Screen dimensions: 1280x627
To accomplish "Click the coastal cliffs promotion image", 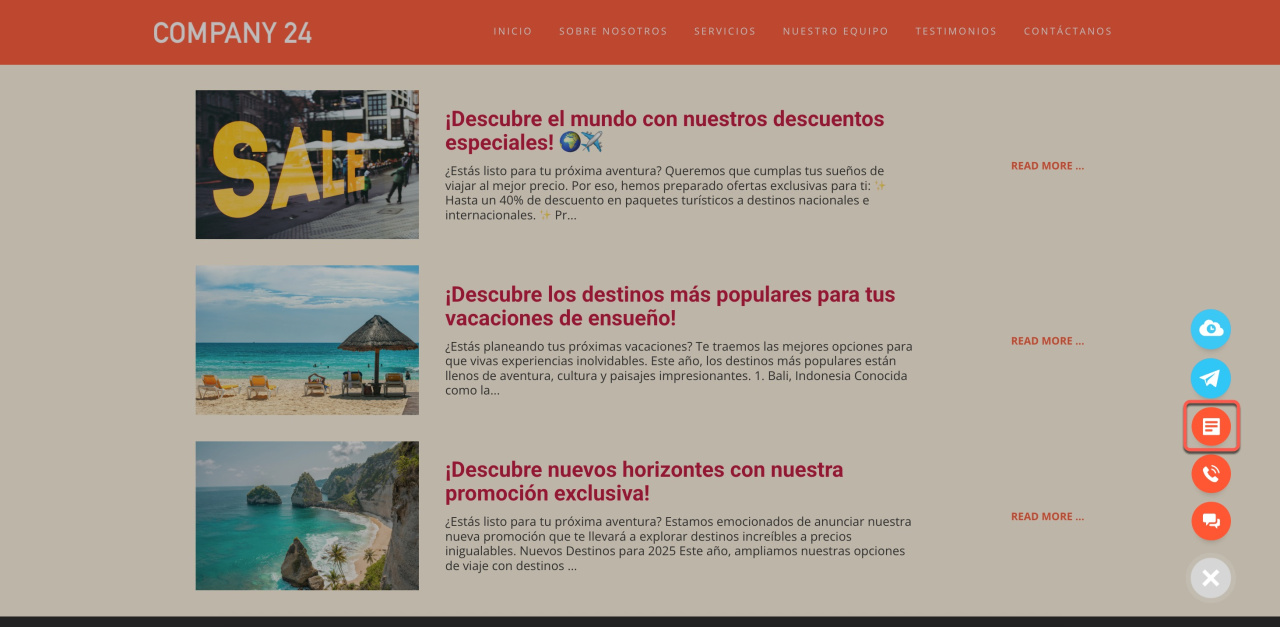I will 307,515.
